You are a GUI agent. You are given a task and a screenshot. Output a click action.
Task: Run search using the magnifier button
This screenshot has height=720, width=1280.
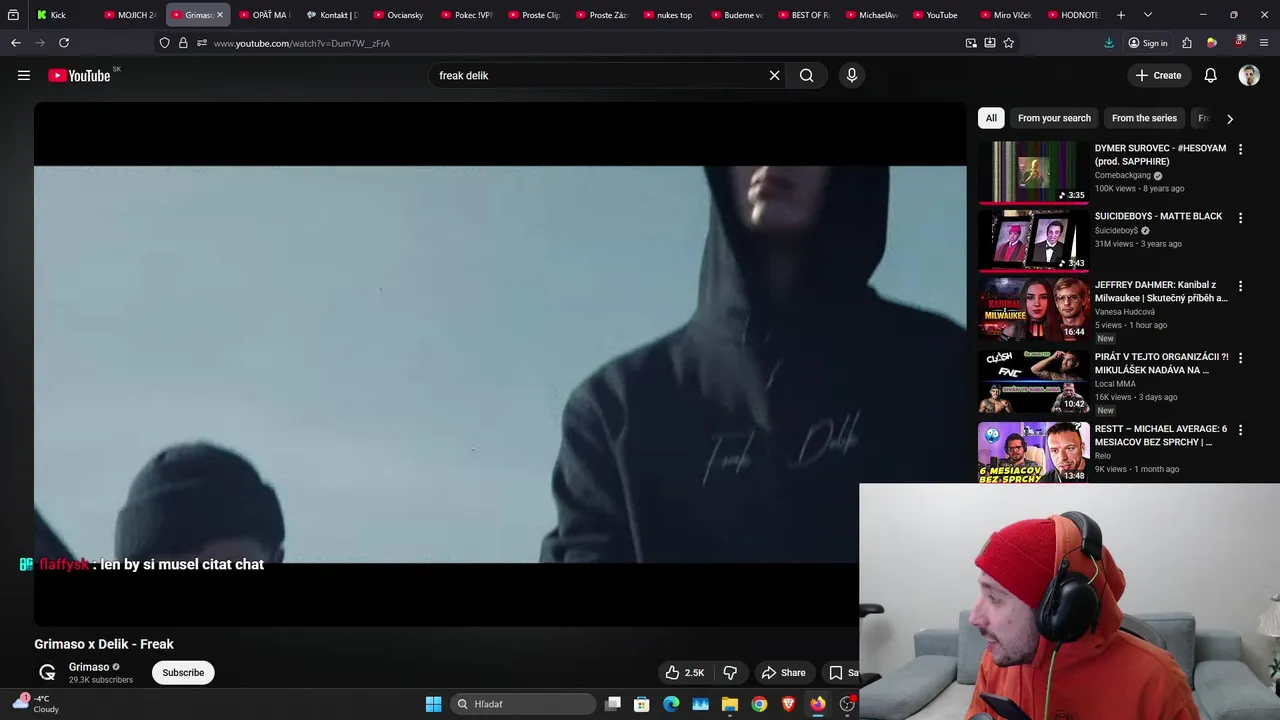coord(806,75)
